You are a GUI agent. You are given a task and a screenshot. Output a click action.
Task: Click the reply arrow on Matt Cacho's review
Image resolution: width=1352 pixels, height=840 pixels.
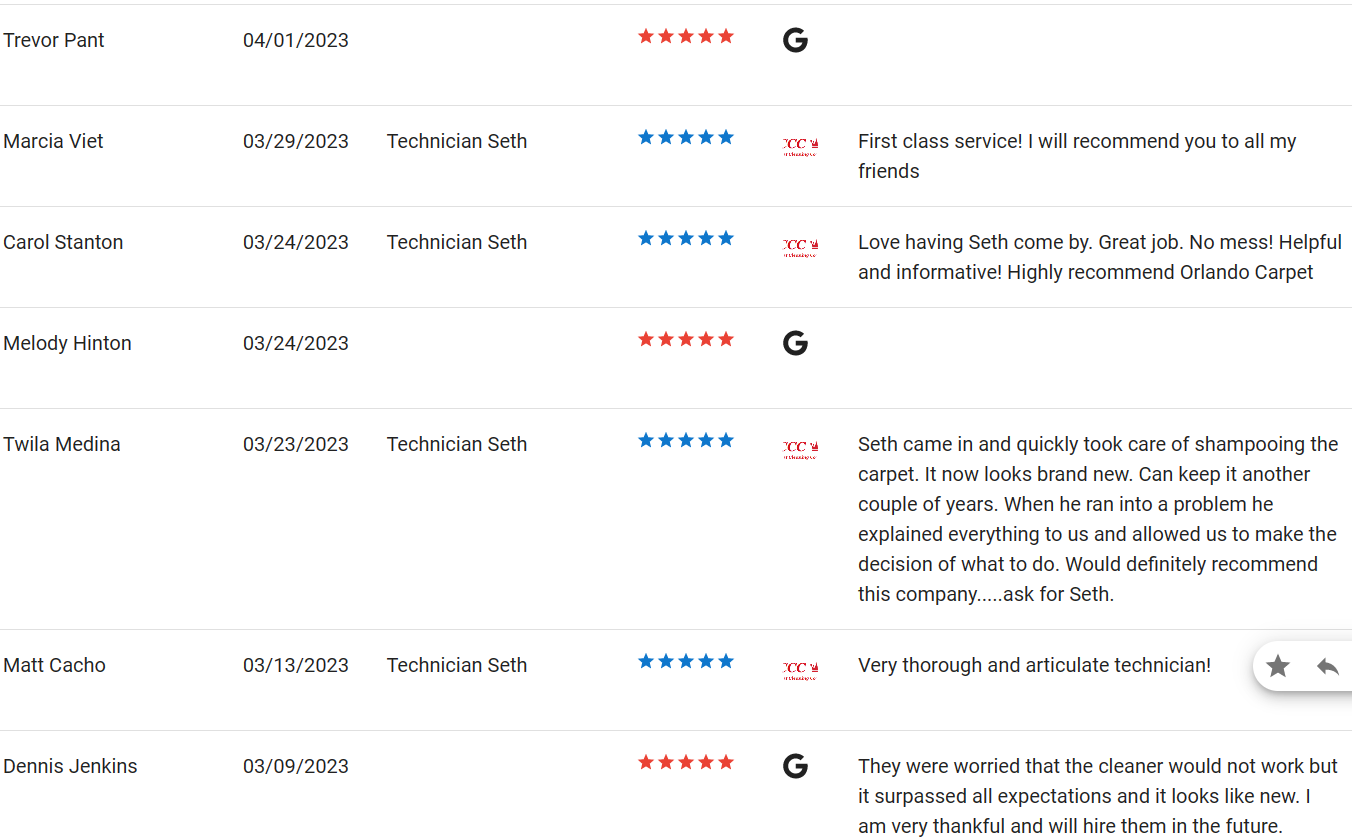tap(1328, 666)
